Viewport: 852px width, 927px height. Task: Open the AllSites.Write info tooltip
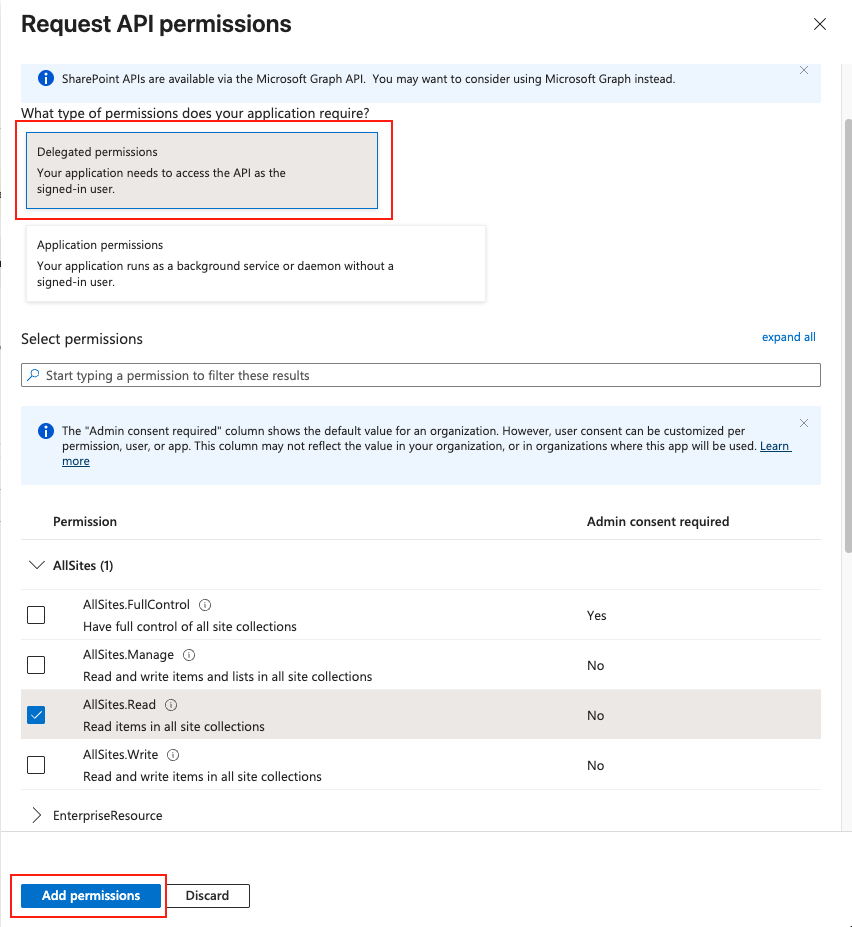(174, 754)
